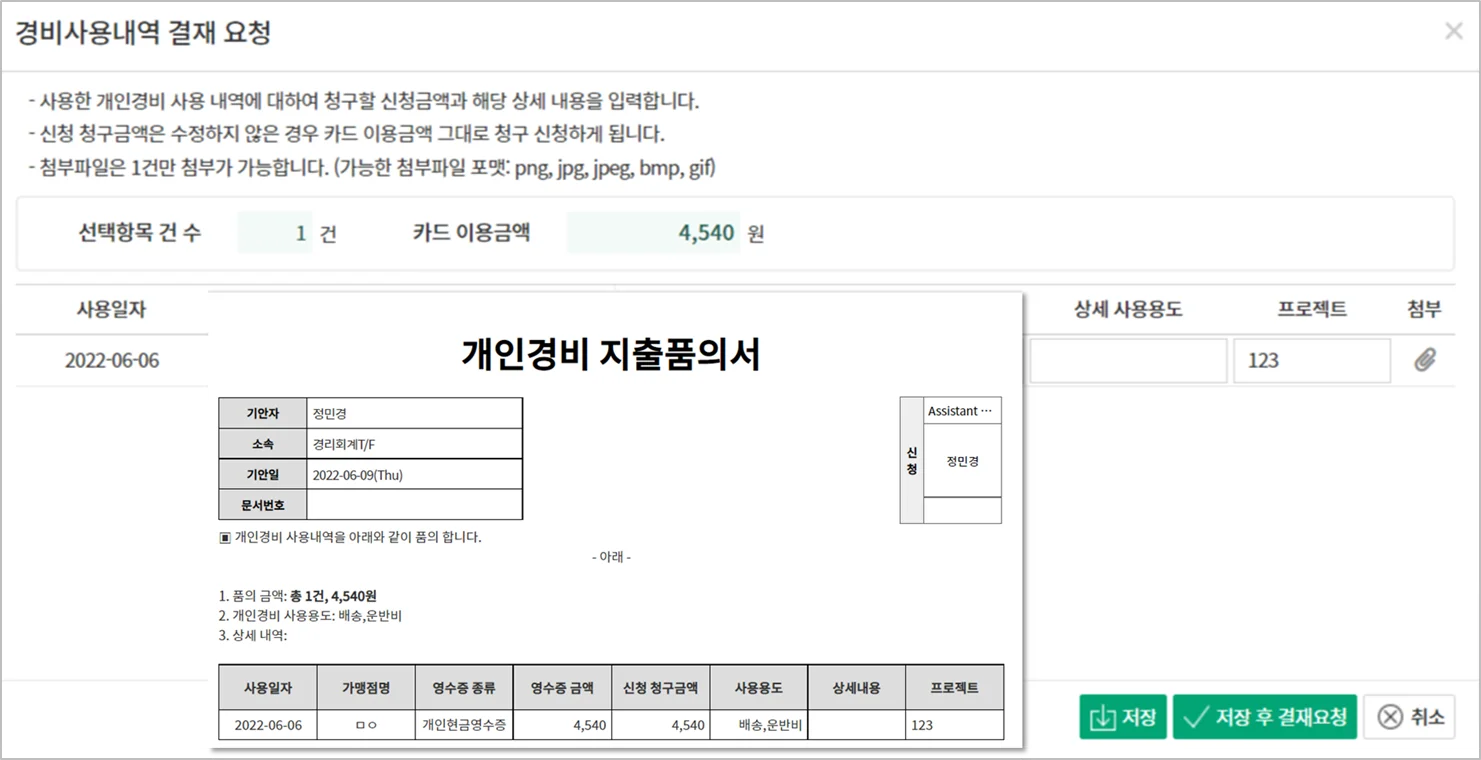Click the download icon on the 저장 button
Screen dimensions: 1481x760
1102,716
